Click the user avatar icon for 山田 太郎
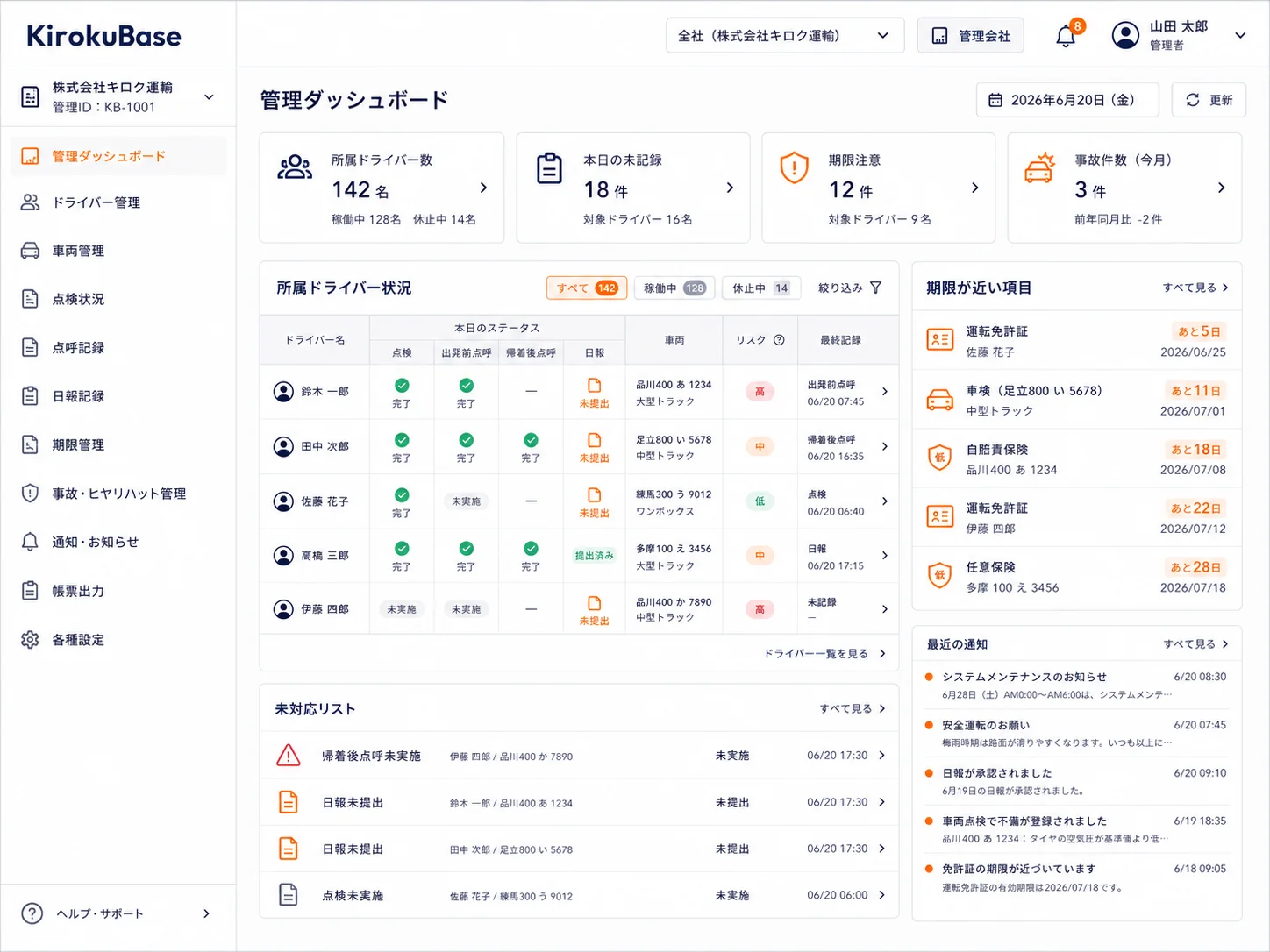1270x952 pixels. tap(1125, 35)
